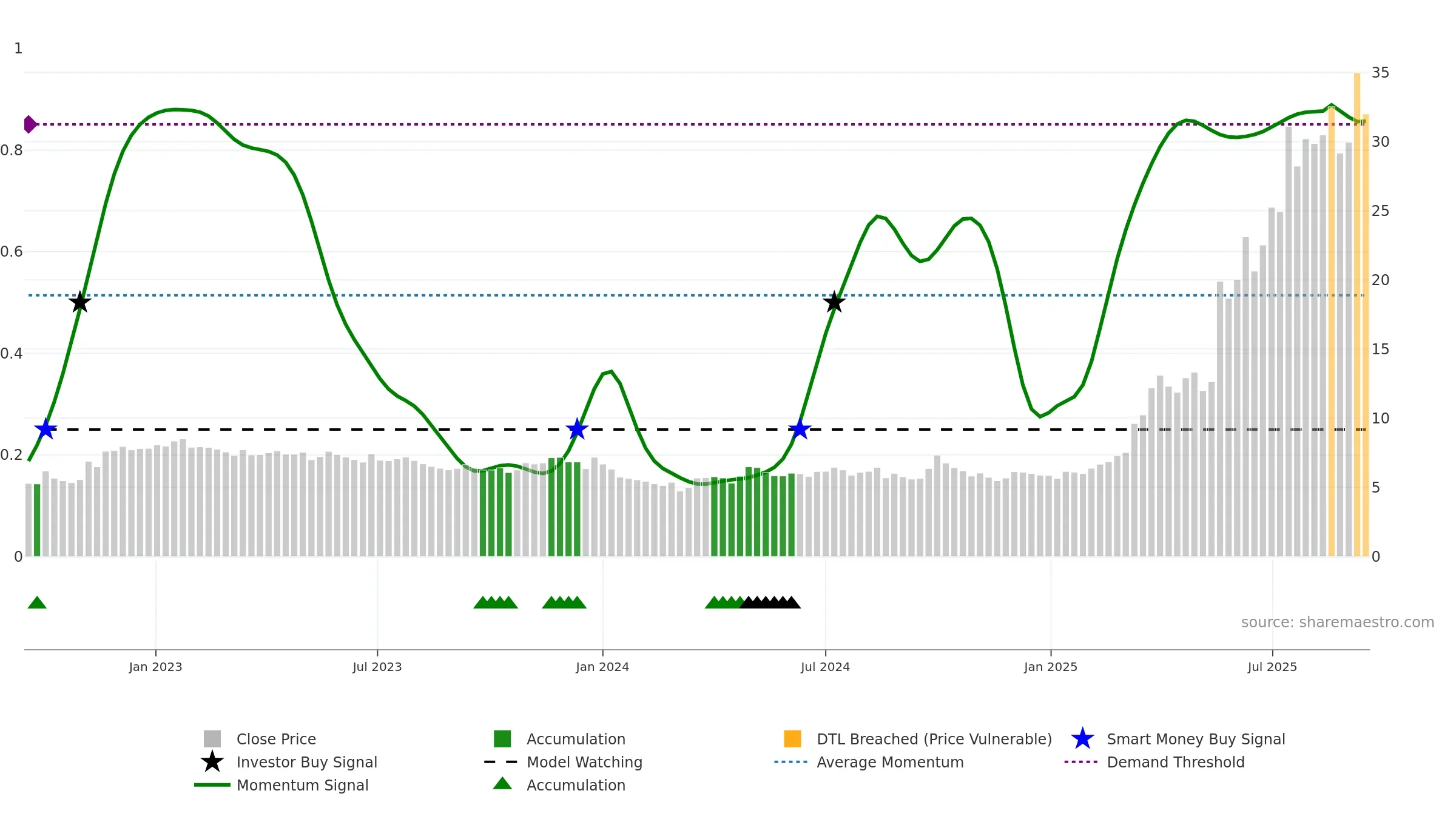Click the black star icon in the legend
1456x819 pixels.
pyautogui.click(x=212, y=761)
